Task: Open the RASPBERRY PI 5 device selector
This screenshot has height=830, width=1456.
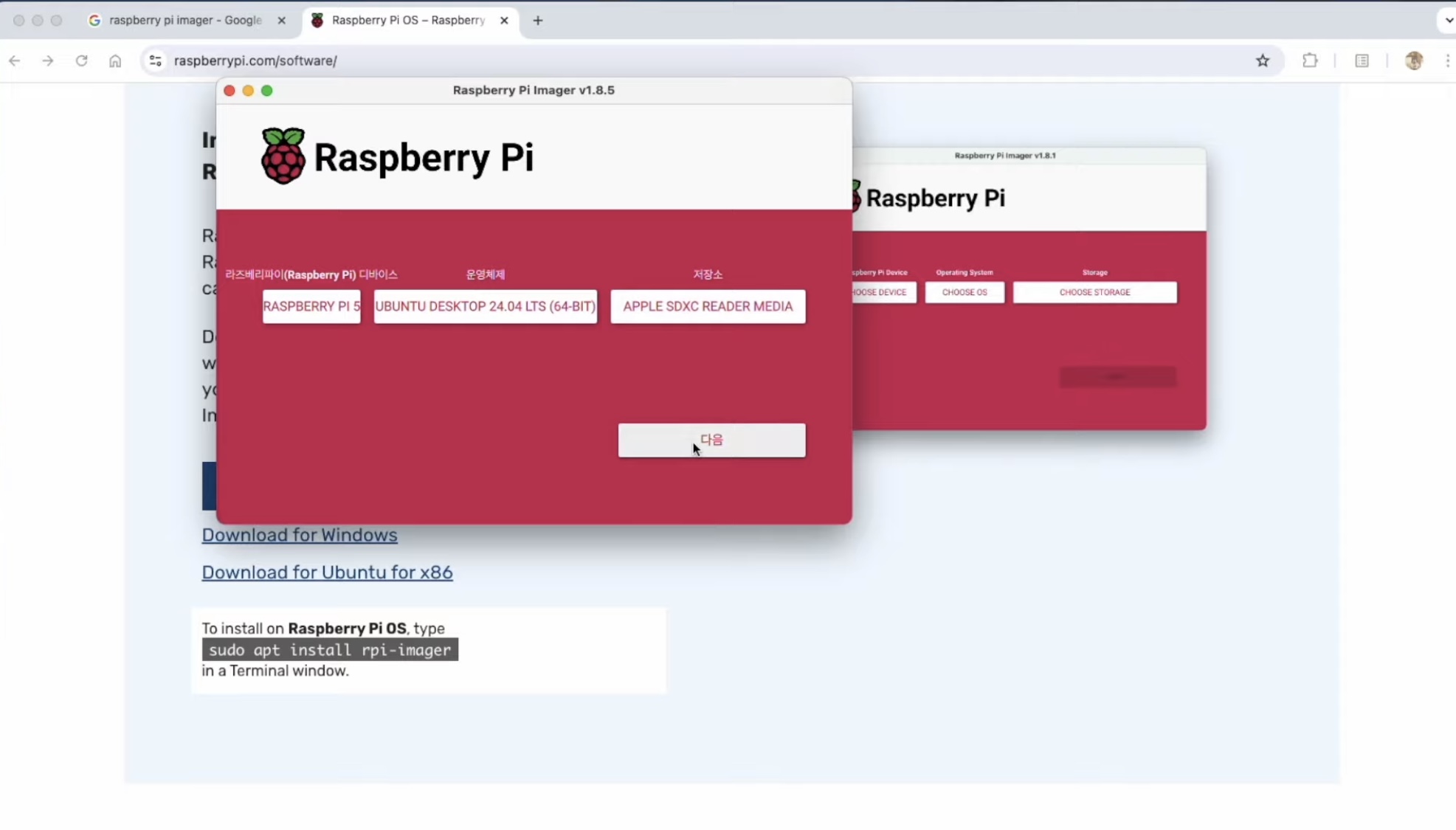Action: tap(311, 306)
